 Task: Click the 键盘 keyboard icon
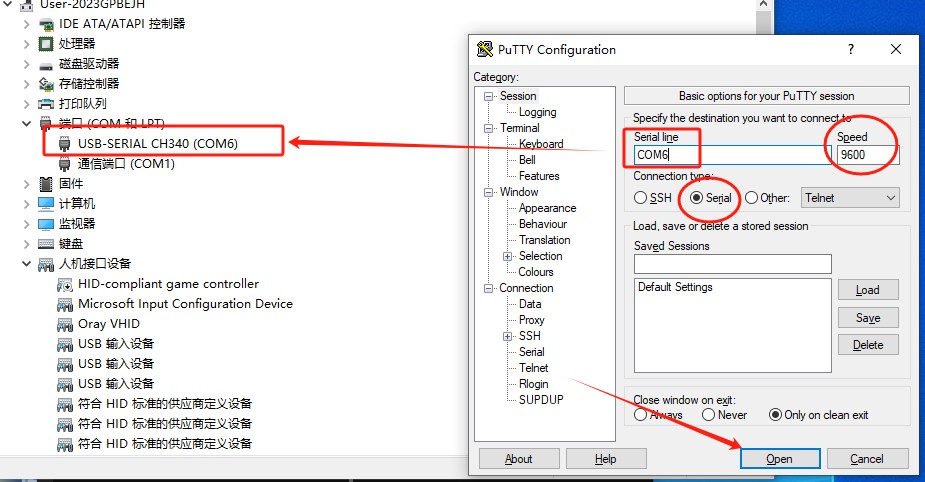[x=46, y=244]
